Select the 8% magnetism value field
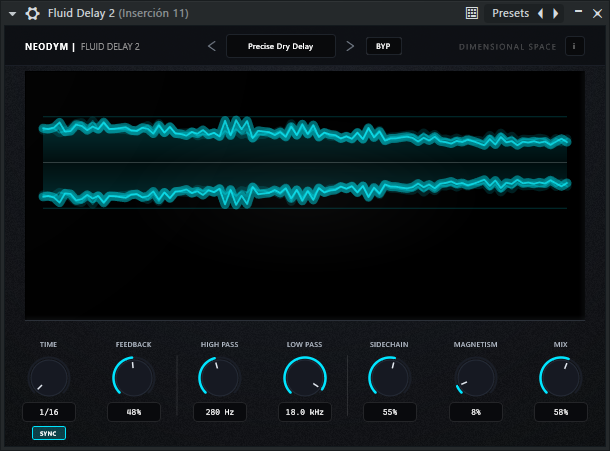 coord(476,412)
